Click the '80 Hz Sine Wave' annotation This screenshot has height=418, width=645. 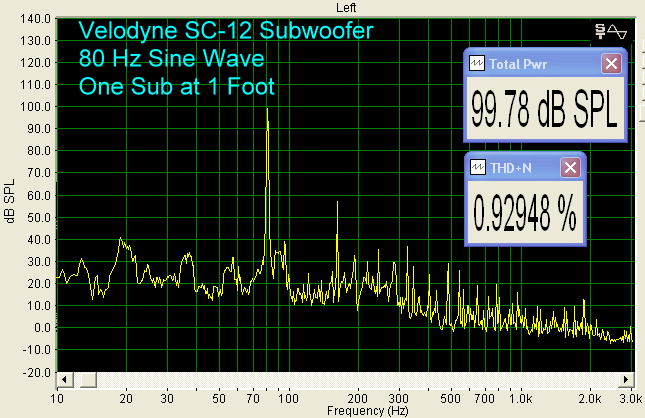172,58
